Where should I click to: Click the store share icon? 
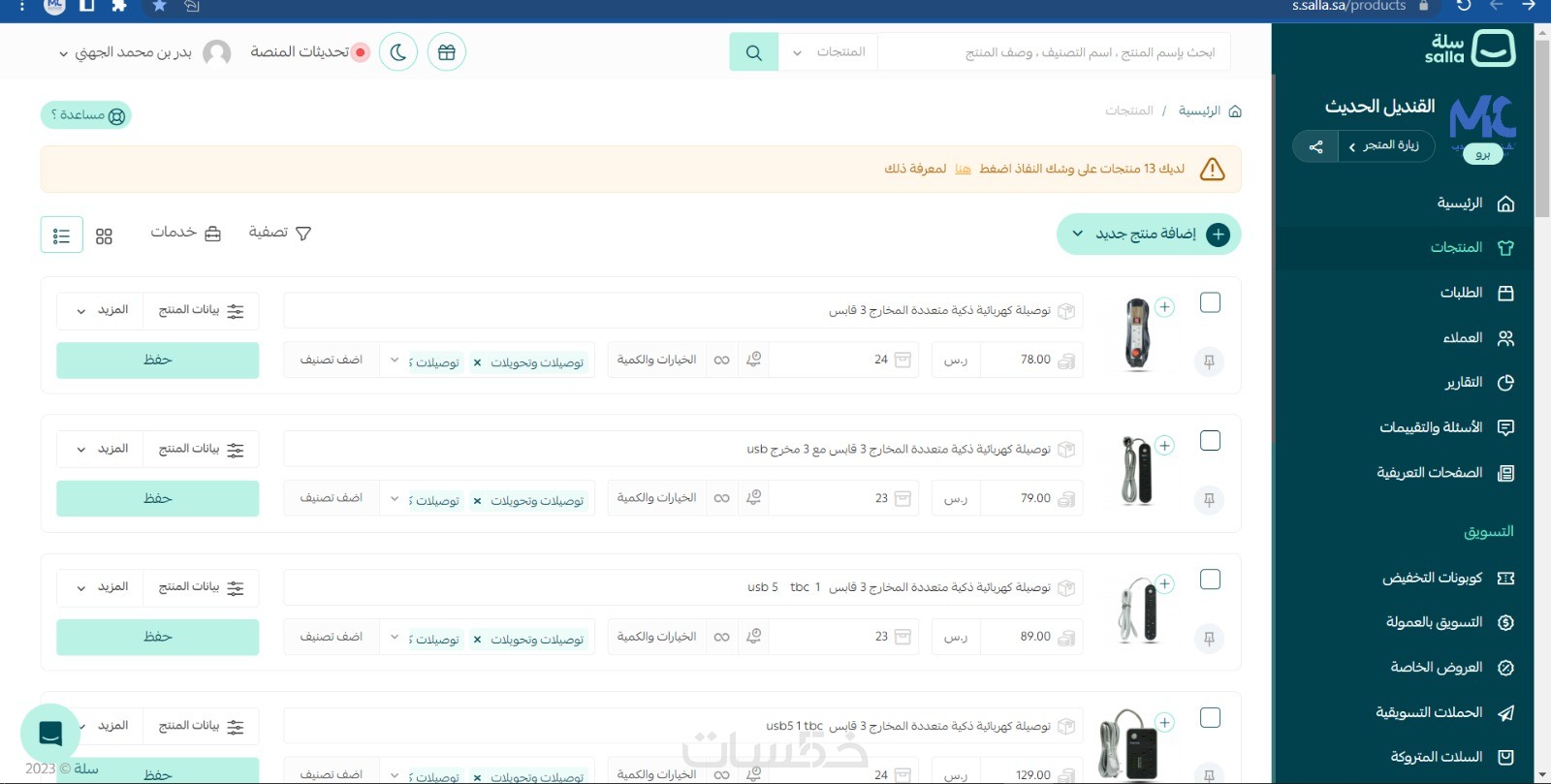point(1315,147)
